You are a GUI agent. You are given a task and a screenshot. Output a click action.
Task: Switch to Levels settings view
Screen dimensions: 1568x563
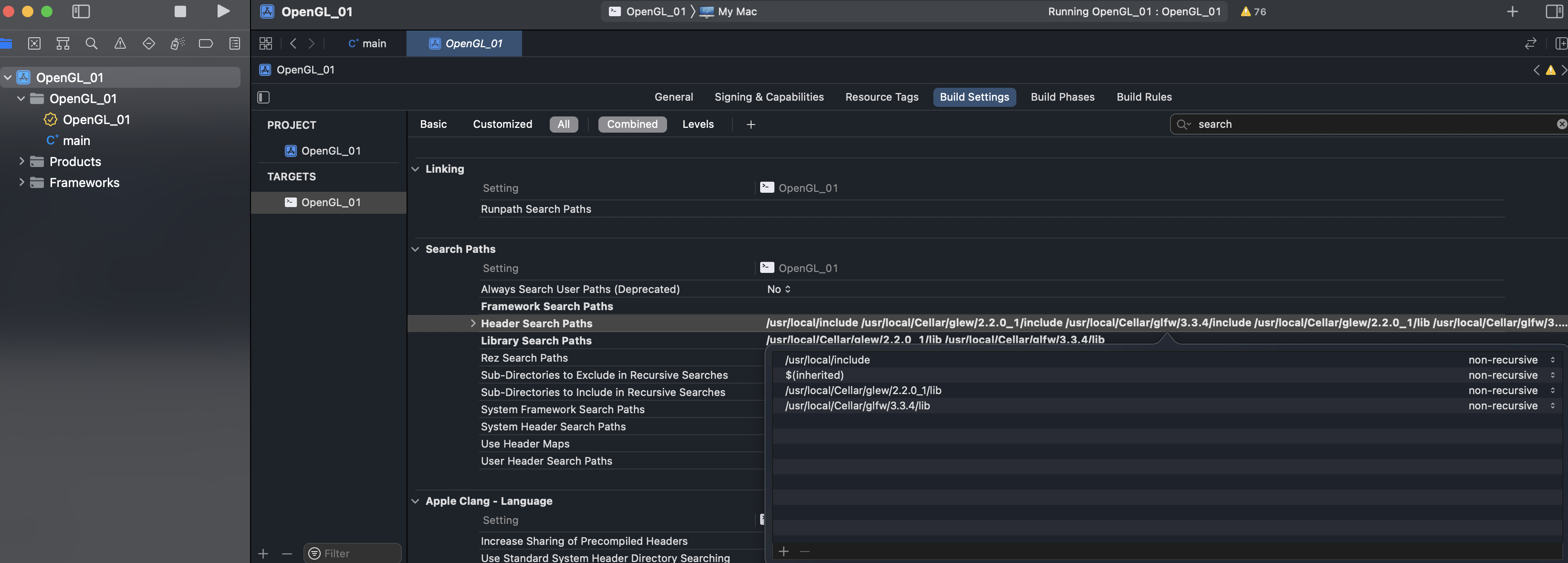[x=698, y=124]
